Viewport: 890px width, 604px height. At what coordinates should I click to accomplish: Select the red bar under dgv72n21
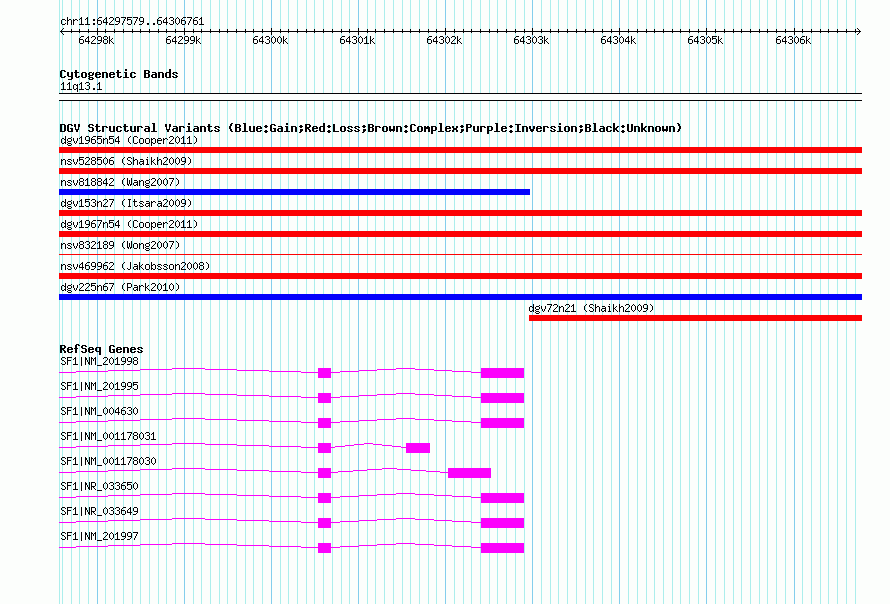pos(695,318)
